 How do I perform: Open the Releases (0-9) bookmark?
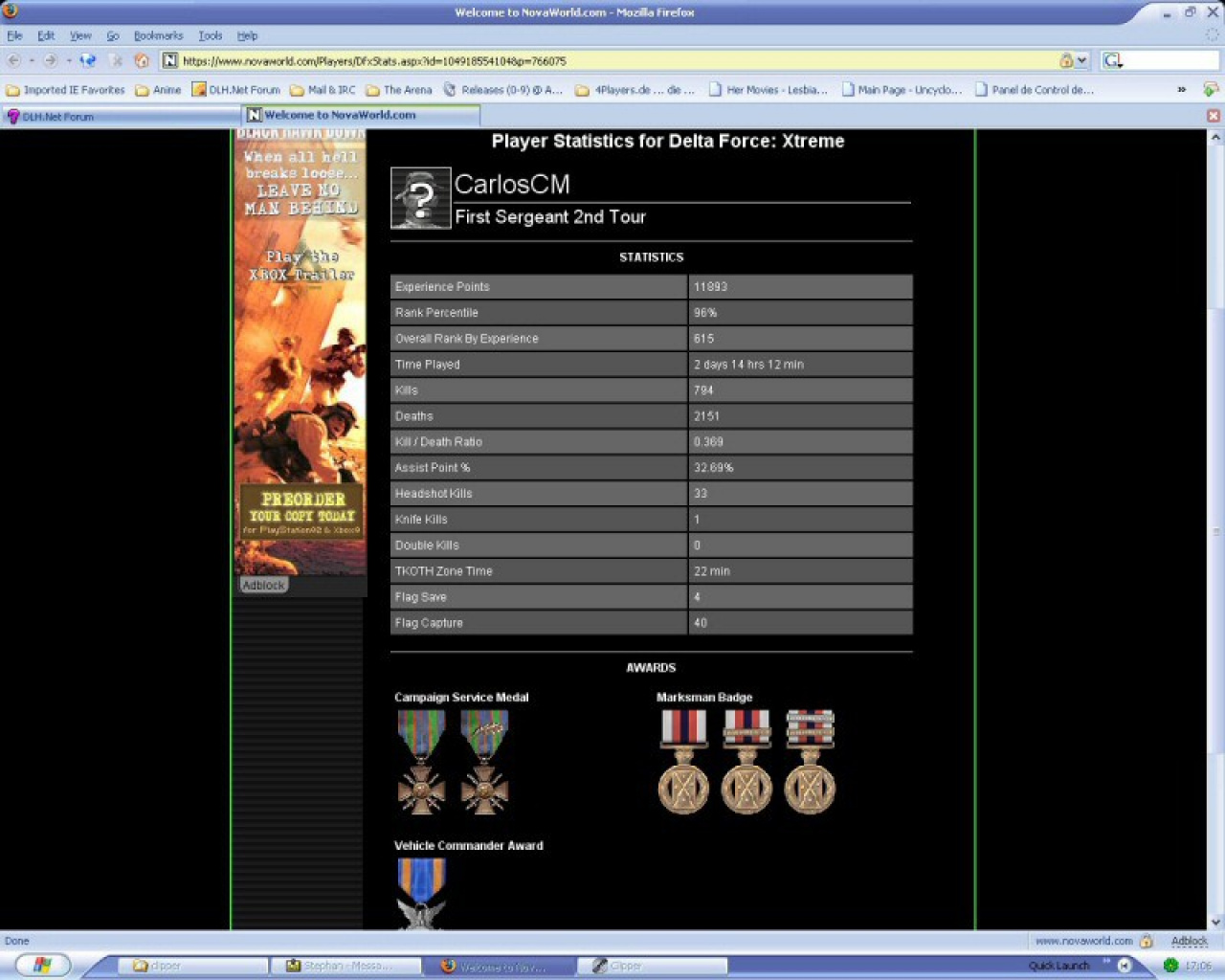click(x=503, y=90)
